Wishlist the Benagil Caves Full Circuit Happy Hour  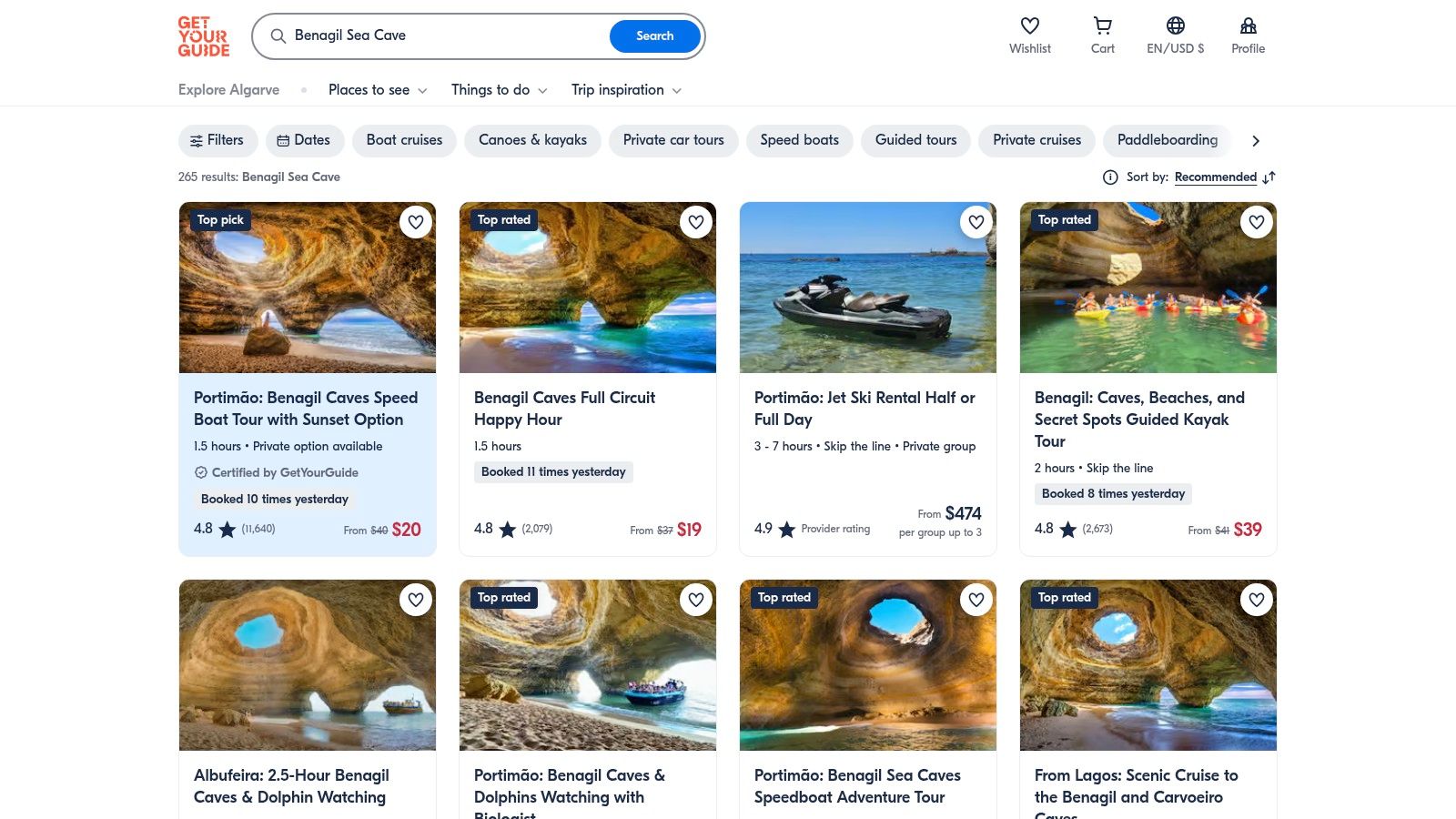click(696, 222)
